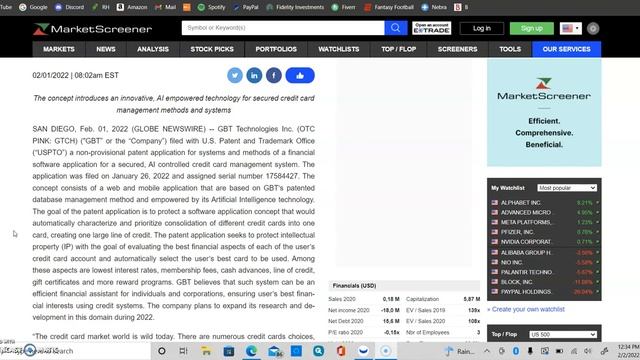
Task: Select META PLATFORMS in the watchlist
Action: 526,222
